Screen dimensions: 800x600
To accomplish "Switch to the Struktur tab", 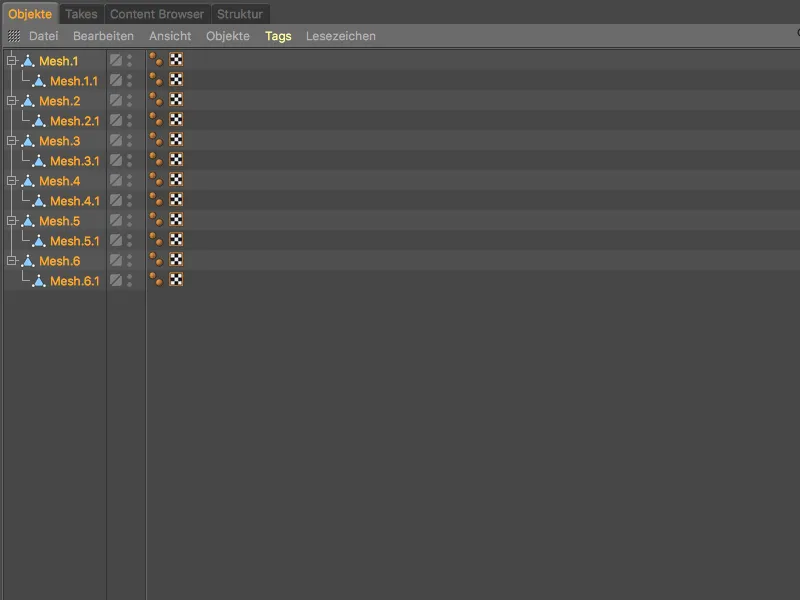I will click(x=240, y=14).
